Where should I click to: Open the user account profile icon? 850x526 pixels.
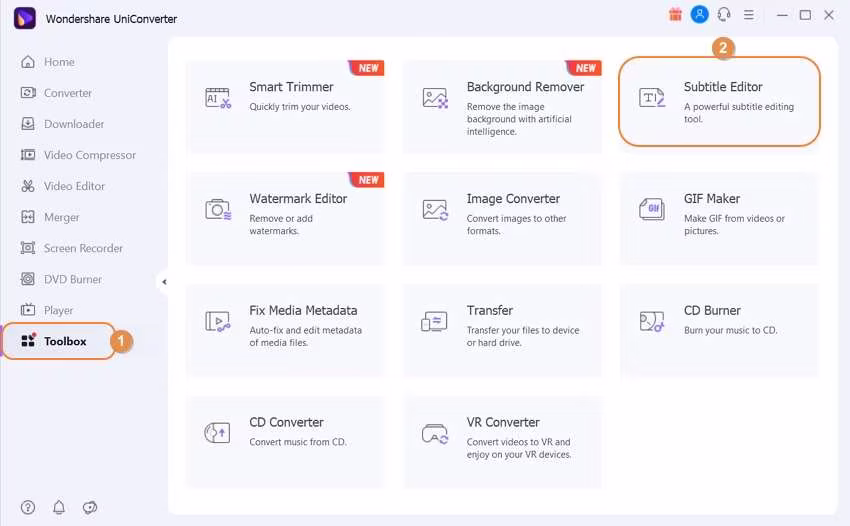pos(700,15)
